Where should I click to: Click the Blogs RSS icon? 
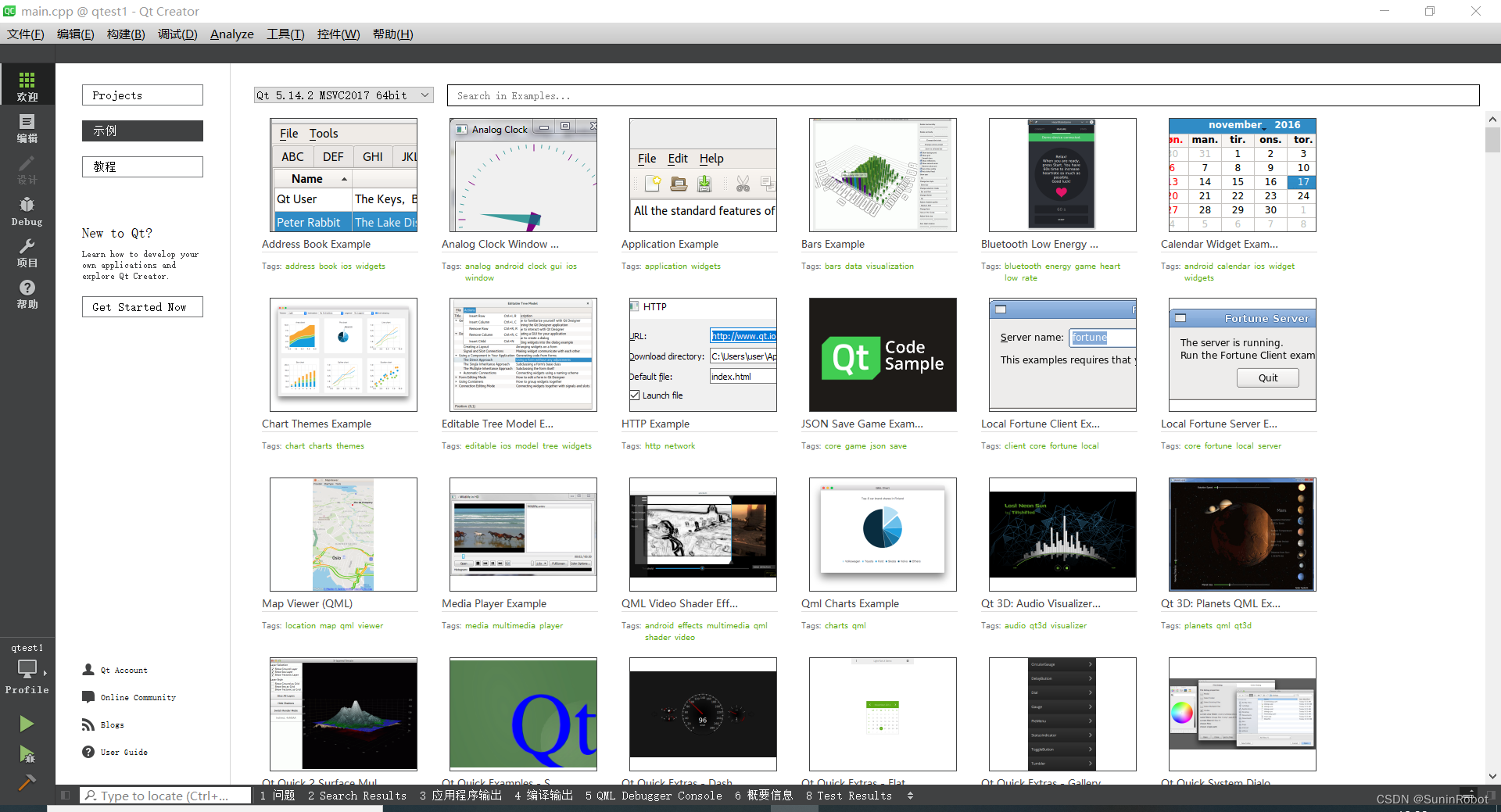pos(88,724)
